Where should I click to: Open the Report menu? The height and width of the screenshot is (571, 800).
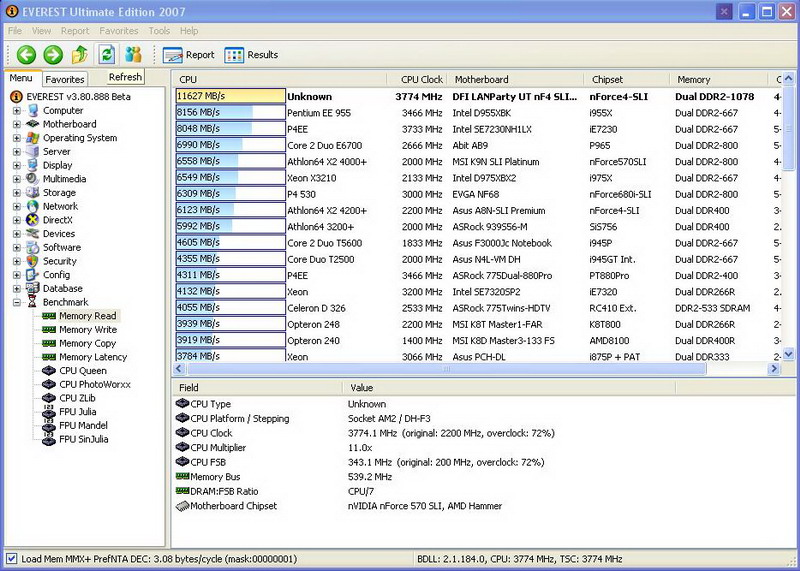pyautogui.click(x=75, y=31)
